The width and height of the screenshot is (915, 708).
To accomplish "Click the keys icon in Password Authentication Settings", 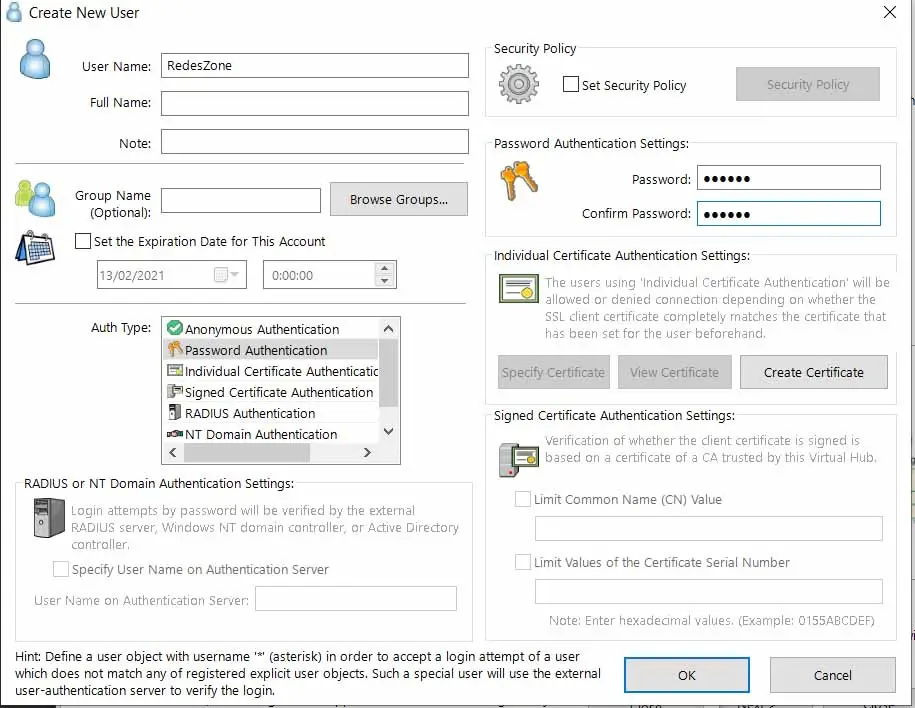I will [519, 181].
